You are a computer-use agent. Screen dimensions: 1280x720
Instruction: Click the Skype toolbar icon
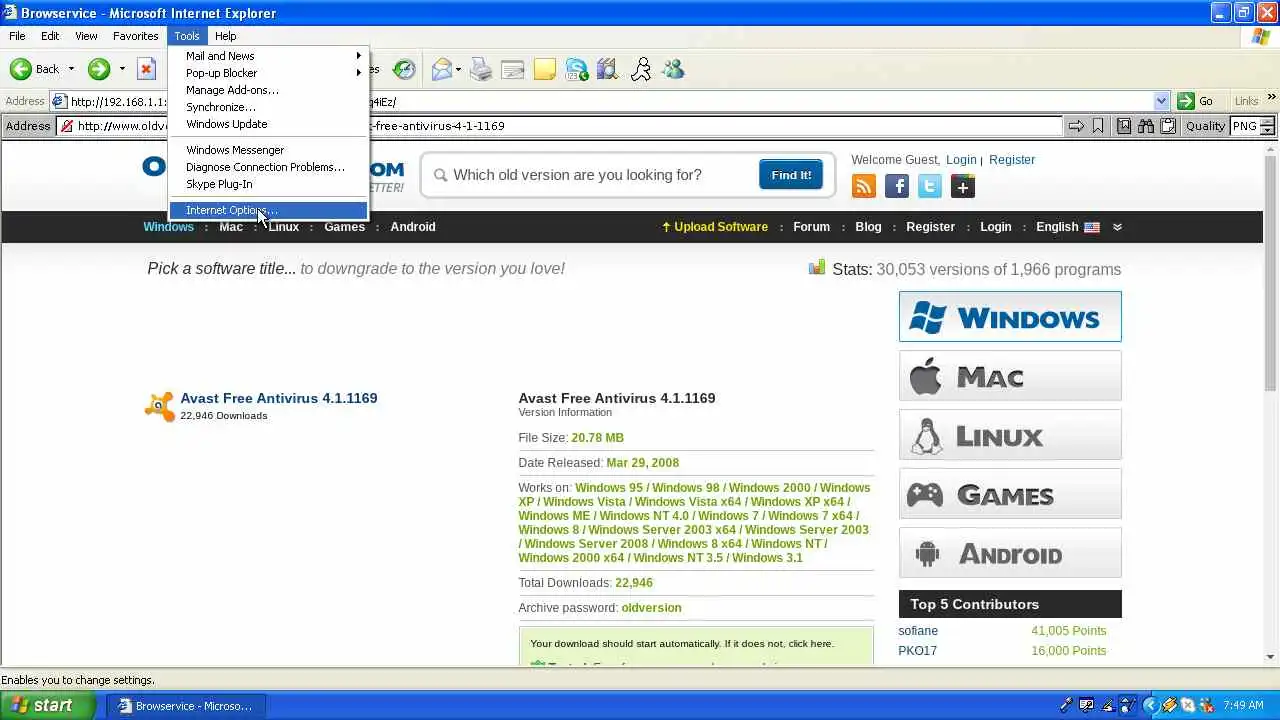tap(577, 69)
